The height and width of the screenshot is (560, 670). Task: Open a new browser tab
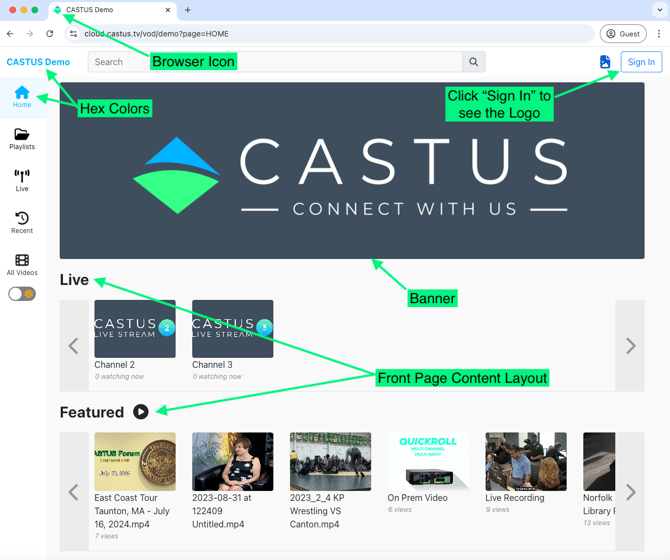coord(188,10)
